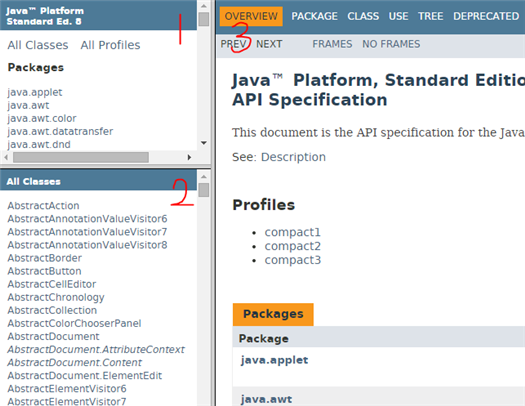The height and width of the screenshot is (406, 525).
Task: Click right arrow of horizontal packages scrollbar
Action: tap(189, 157)
